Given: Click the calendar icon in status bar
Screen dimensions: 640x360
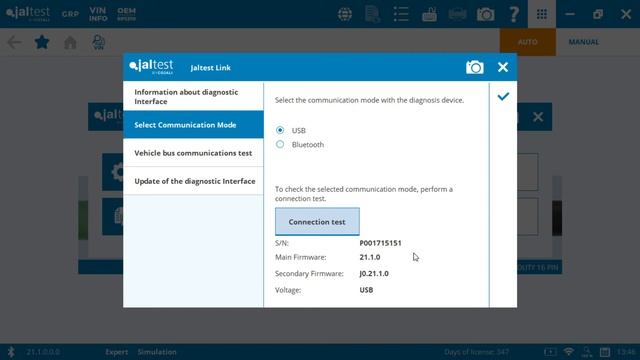Looking at the screenshot, I should [605, 352].
